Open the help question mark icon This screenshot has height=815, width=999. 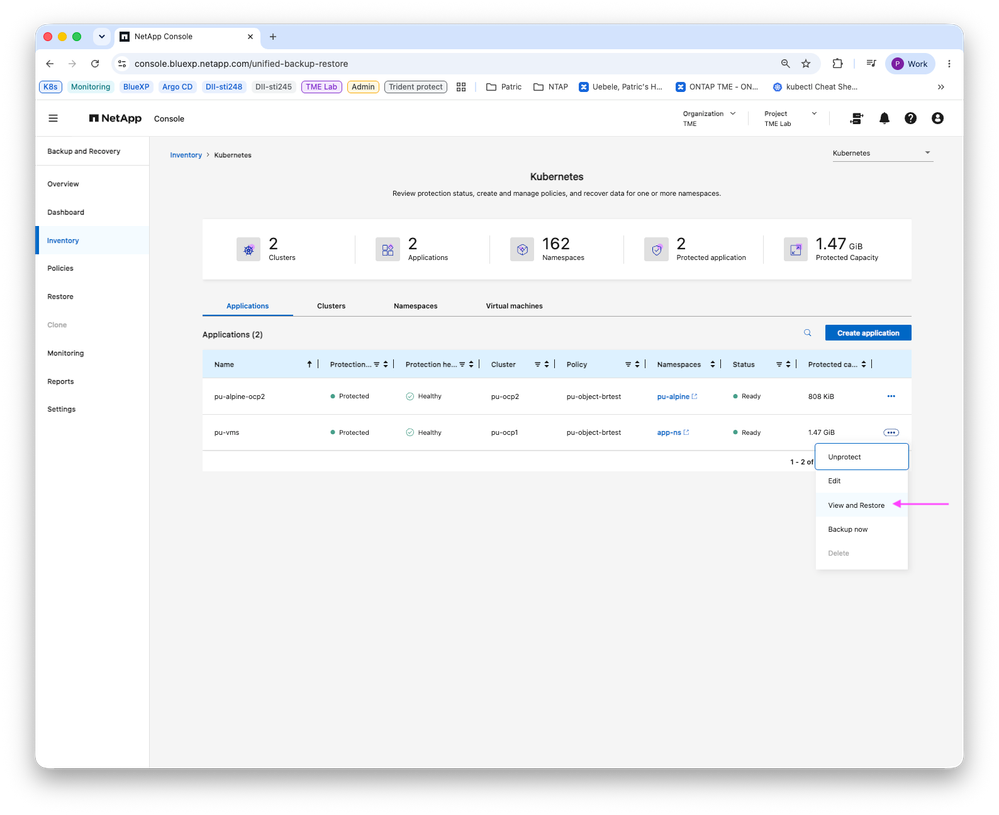[910, 119]
